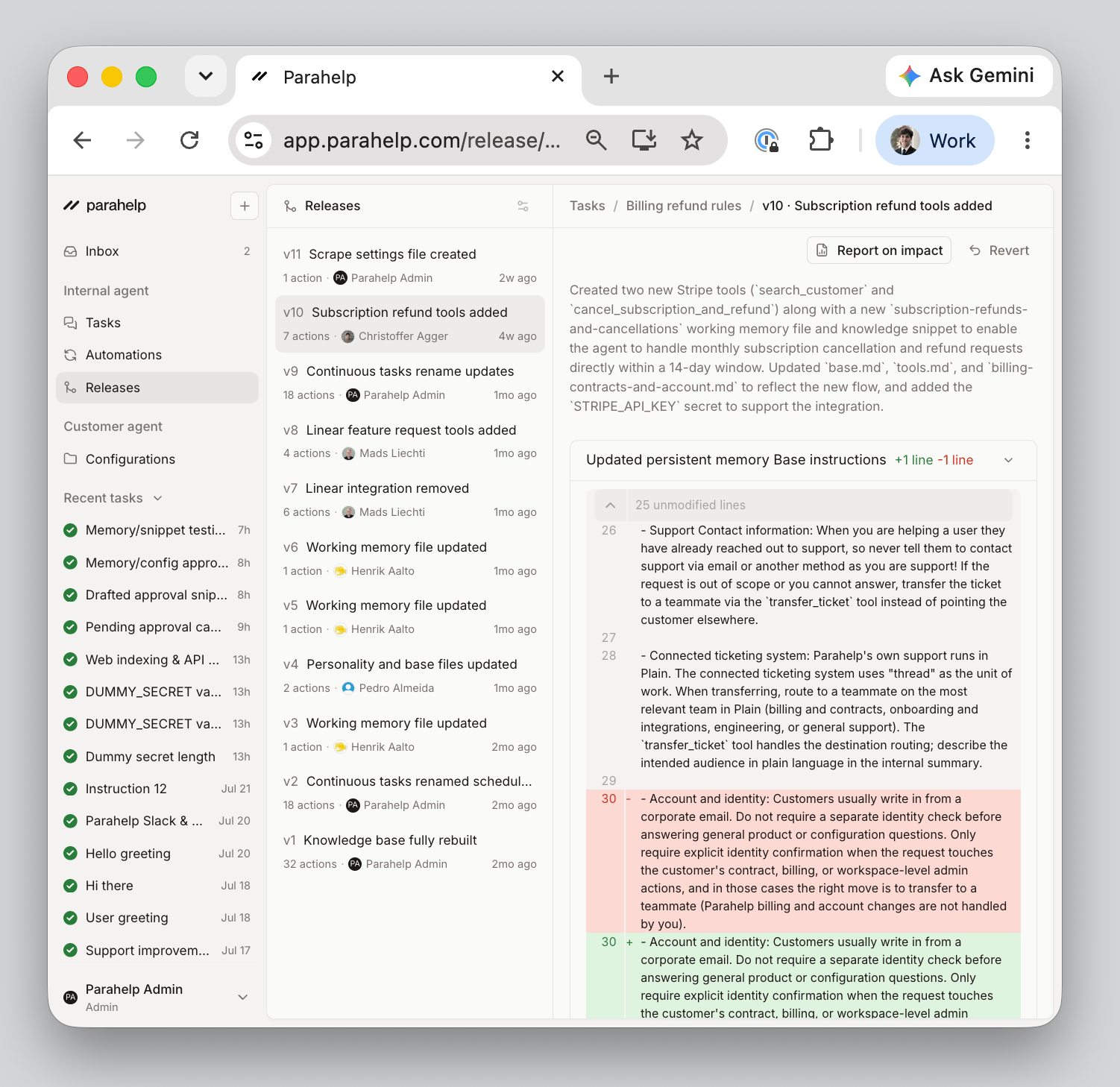Open a new browser tab
Viewport: 1120px width, 1087px height.
(x=611, y=76)
